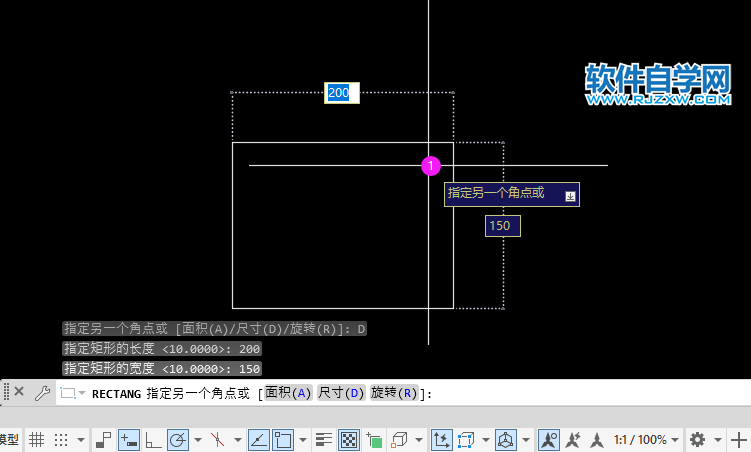Open gizmo type dropdown arrow
The height and width of the screenshot is (452, 751).
click(x=526, y=440)
